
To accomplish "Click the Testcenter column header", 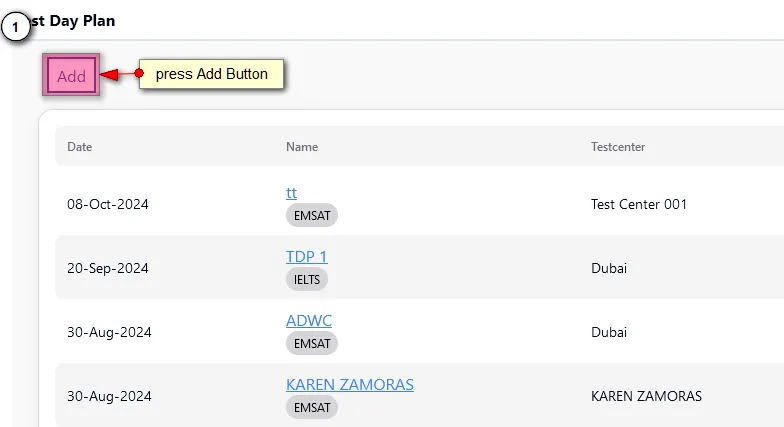I will [617, 147].
